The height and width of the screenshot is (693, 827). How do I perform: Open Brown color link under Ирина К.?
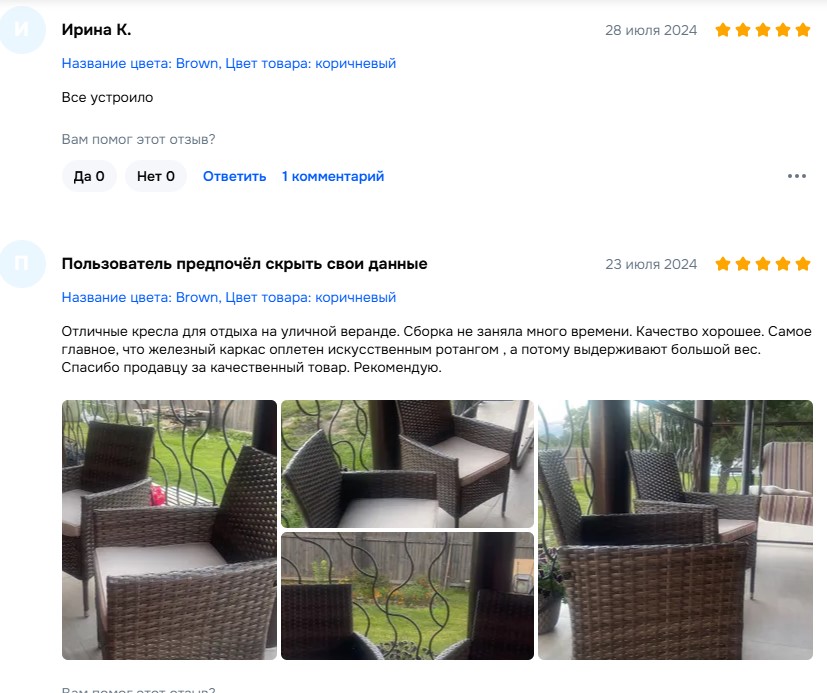click(x=228, y=63)
